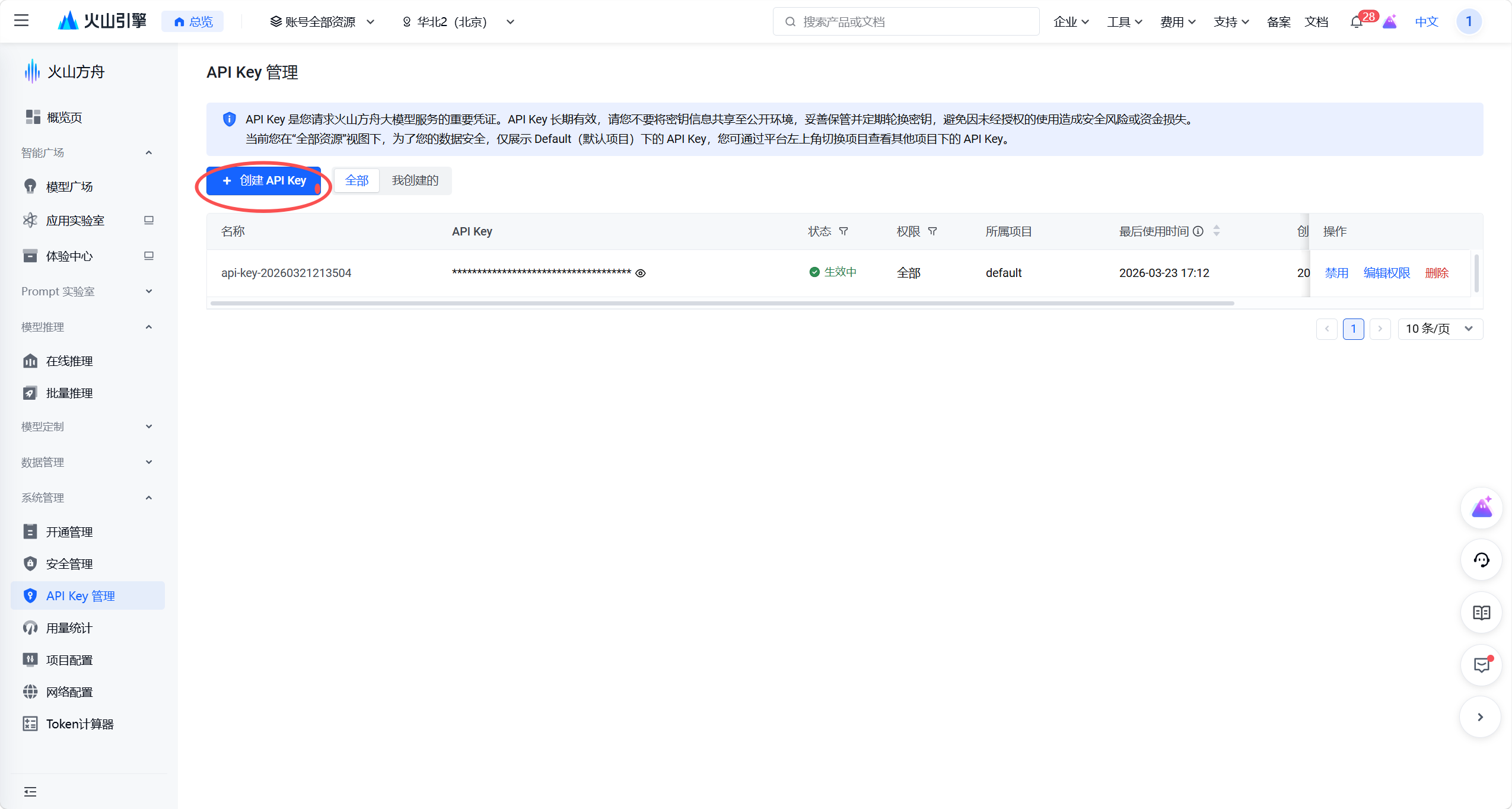
Task: Click the external window icon beside 应用实验室
Action: 149,221
